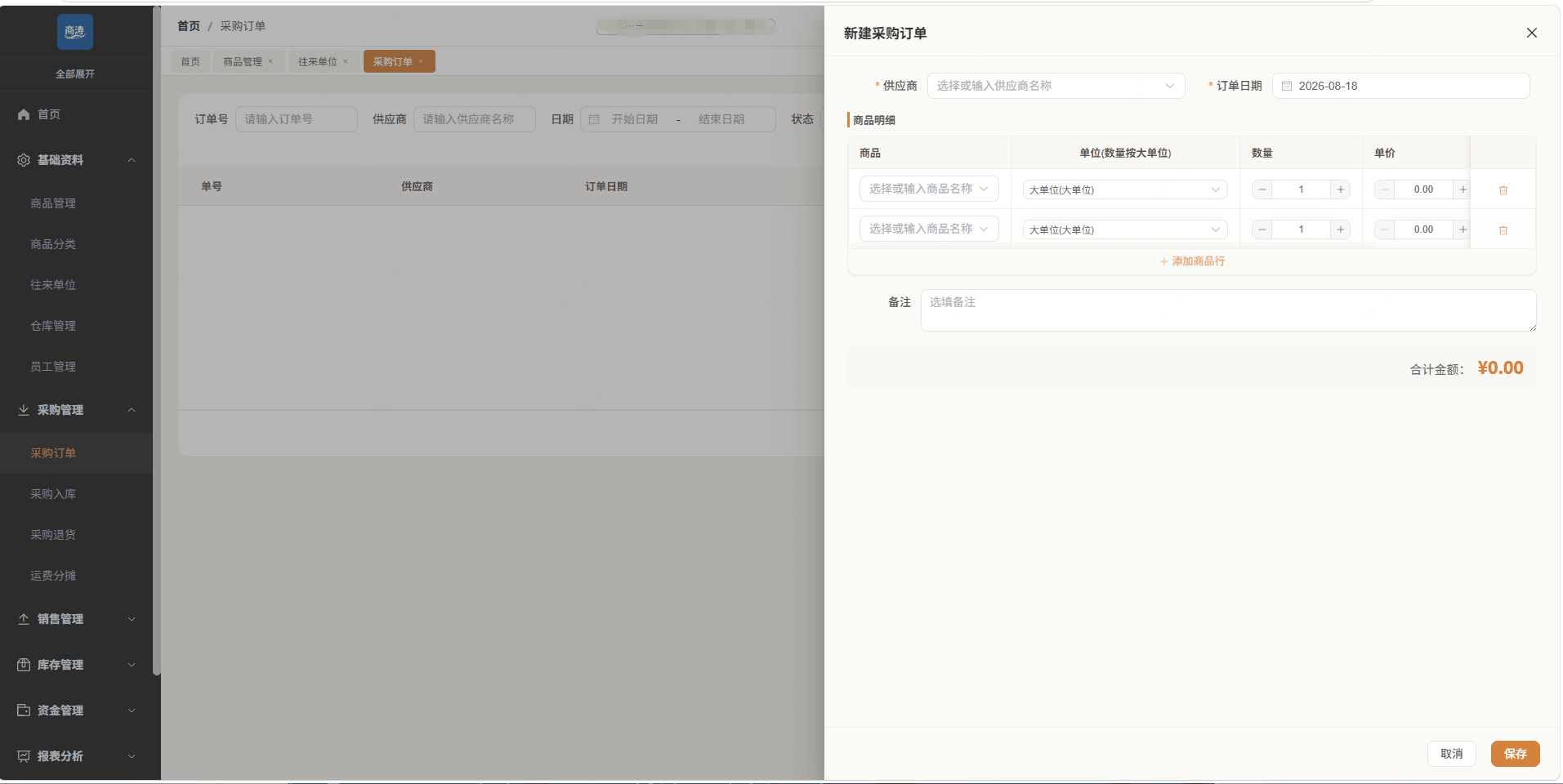Click the 保存 button
The image size is (1563, 784).
1515,754
